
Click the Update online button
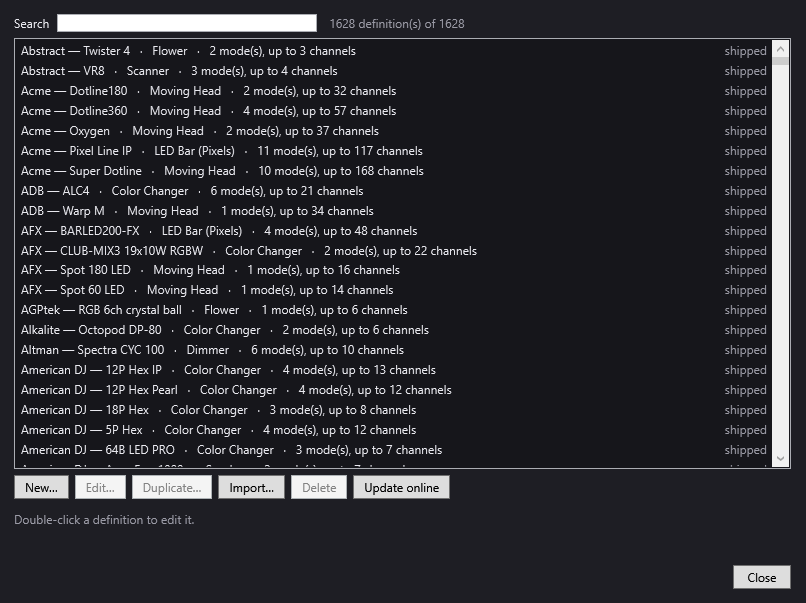[401, 487]
